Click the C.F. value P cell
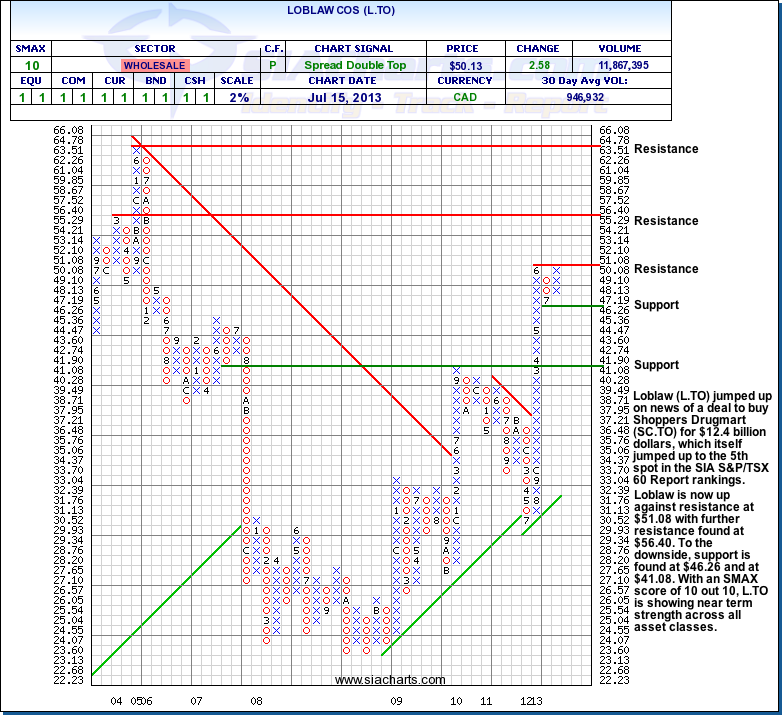 (273, 64)
